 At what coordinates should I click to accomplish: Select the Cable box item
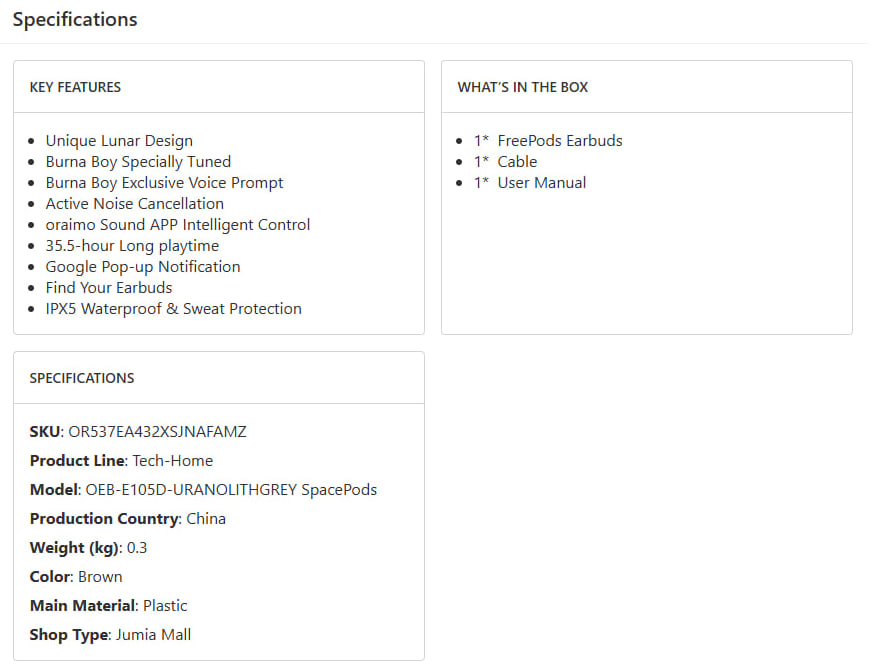[517, 162]
